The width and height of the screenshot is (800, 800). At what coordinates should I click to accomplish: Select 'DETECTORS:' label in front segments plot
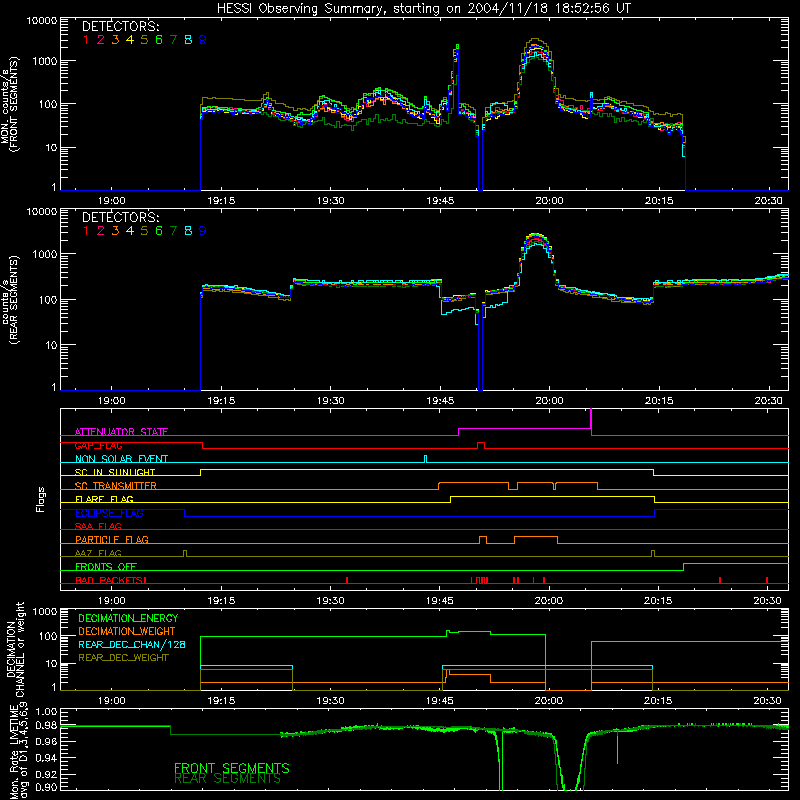[120, 26]
